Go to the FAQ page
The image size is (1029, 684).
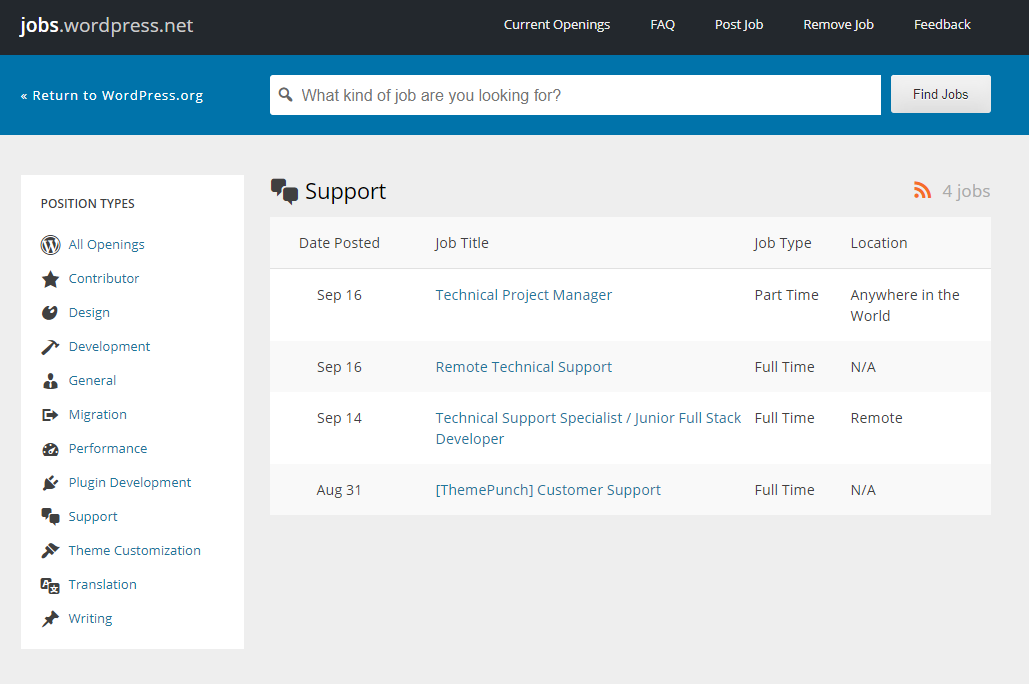tap(662, 25)
